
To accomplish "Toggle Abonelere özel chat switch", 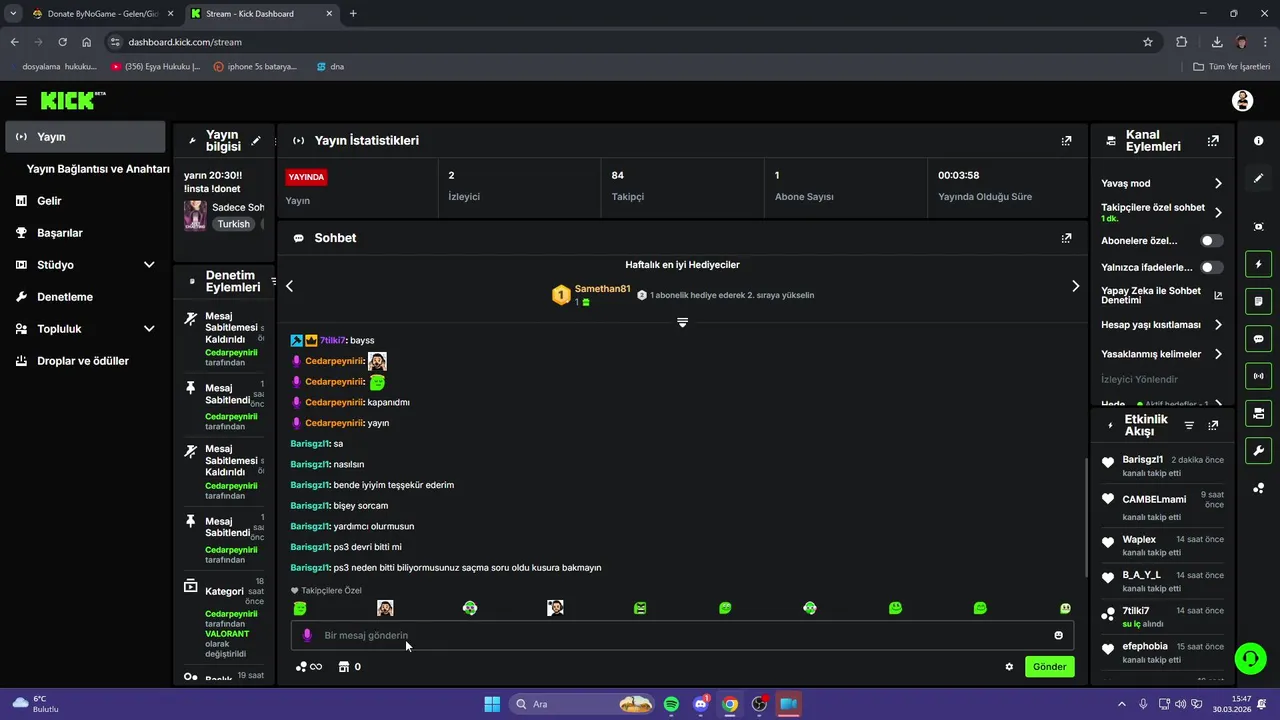I will click(x=1212, y=241).
